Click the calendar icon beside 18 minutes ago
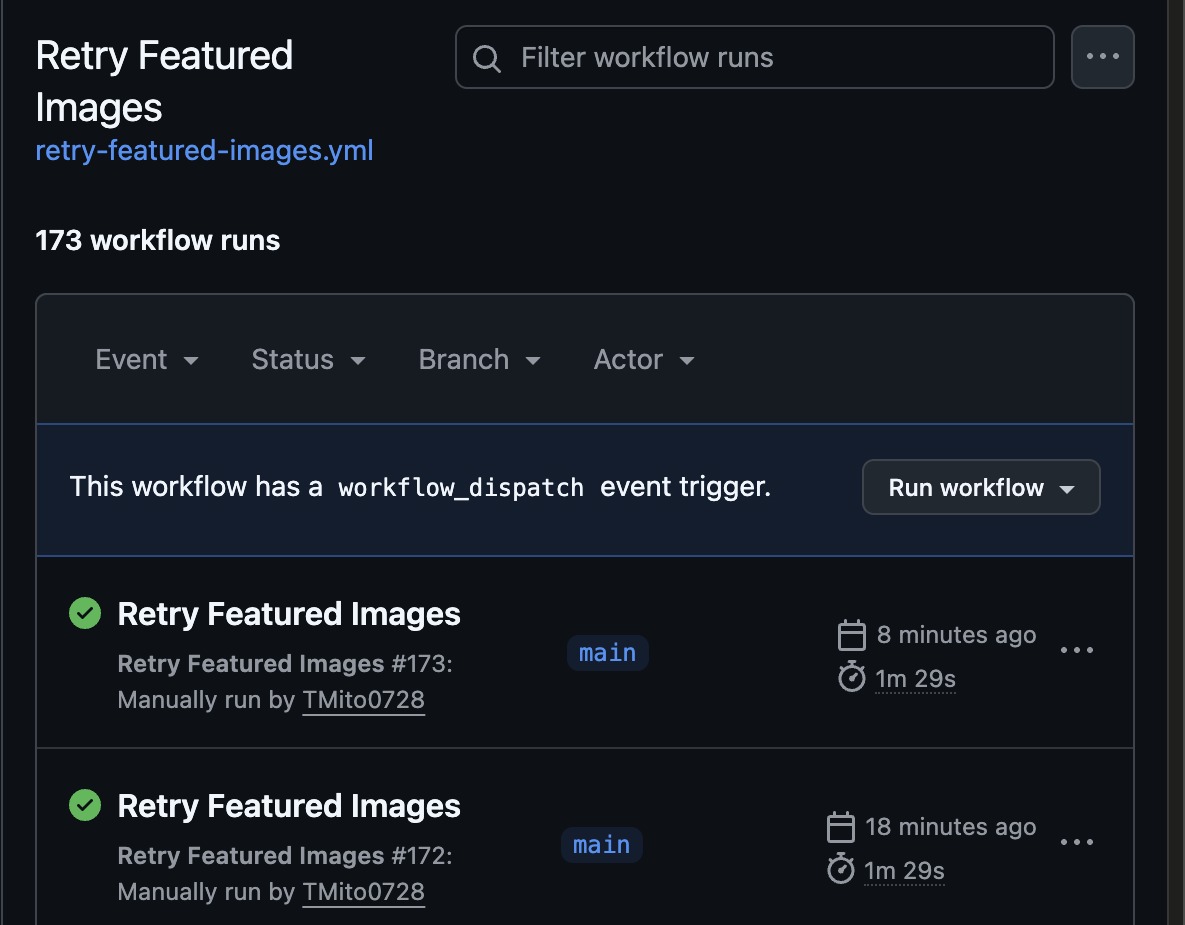1185x925 pixels. point(840,827)
